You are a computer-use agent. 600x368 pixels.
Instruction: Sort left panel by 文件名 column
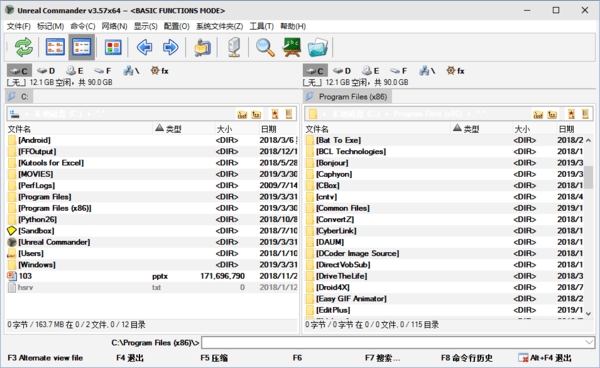point(80,129)
